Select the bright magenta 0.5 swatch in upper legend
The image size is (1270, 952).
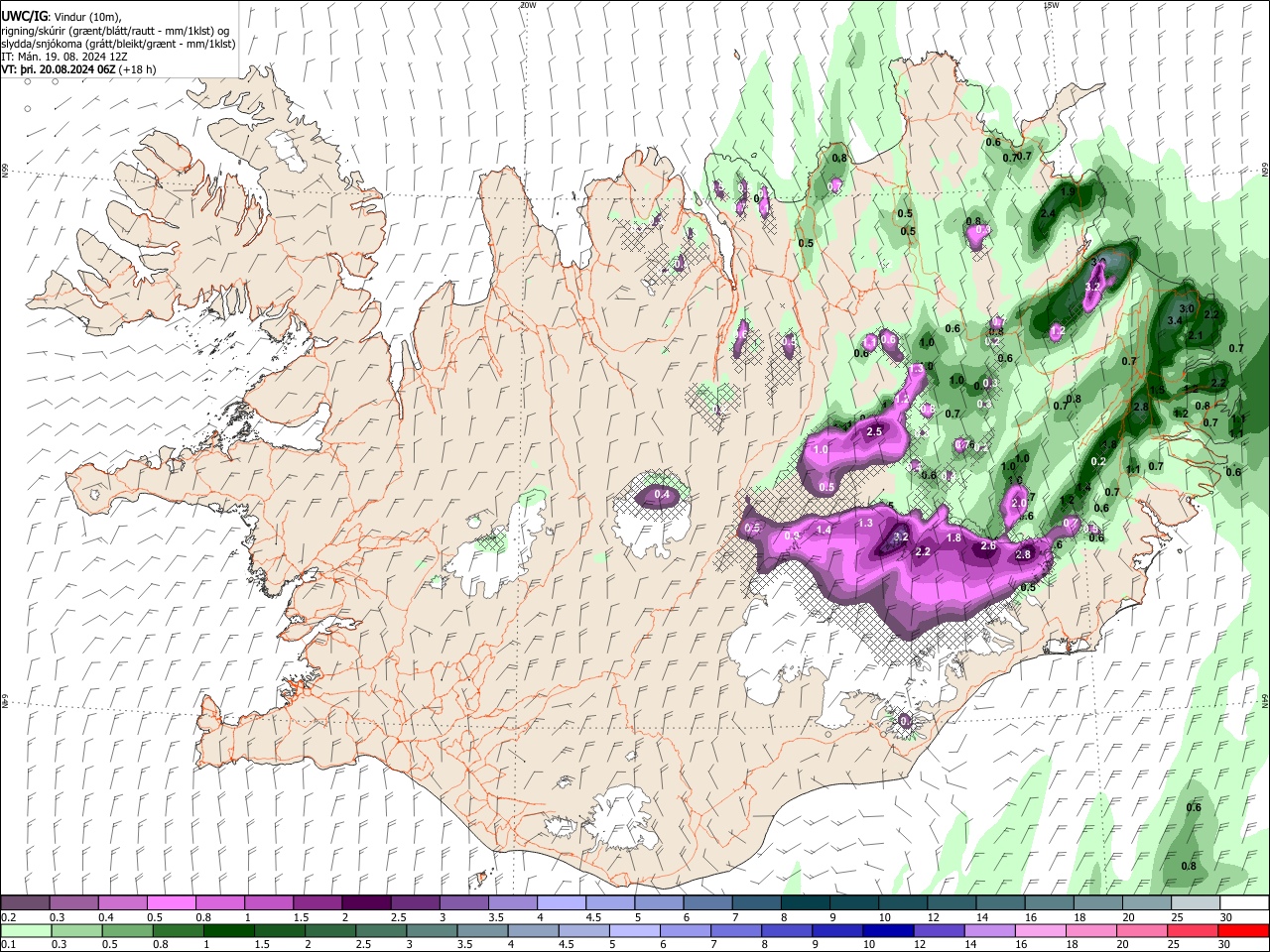[172, 902]
